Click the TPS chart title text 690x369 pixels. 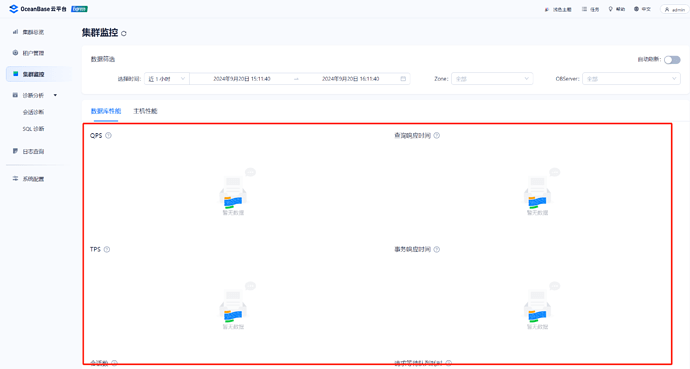[95, 249]
